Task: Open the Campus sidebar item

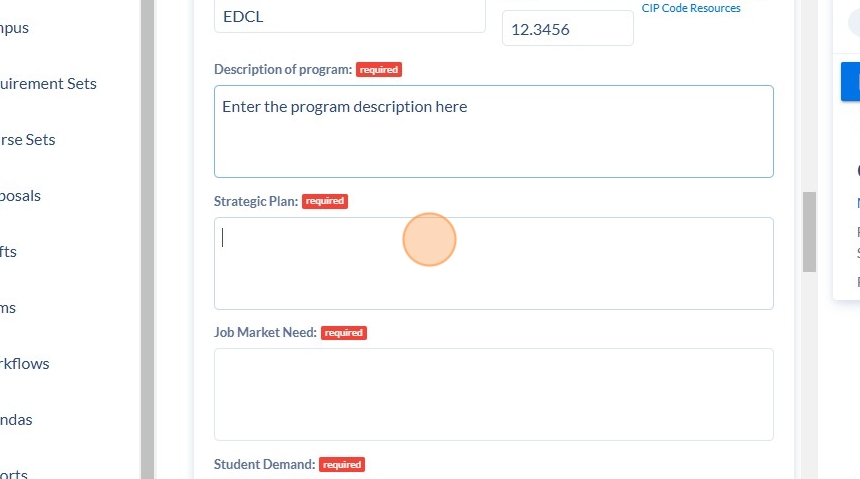Action: pos(14,28)
